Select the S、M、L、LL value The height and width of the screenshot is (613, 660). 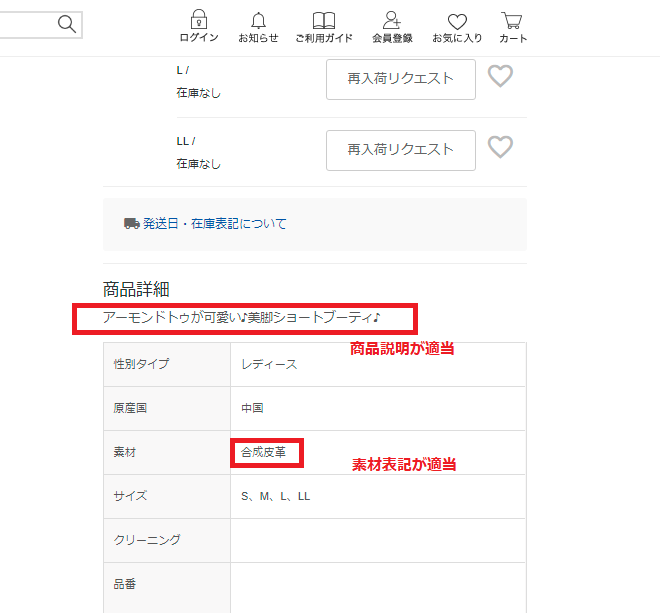click(275, 496)
